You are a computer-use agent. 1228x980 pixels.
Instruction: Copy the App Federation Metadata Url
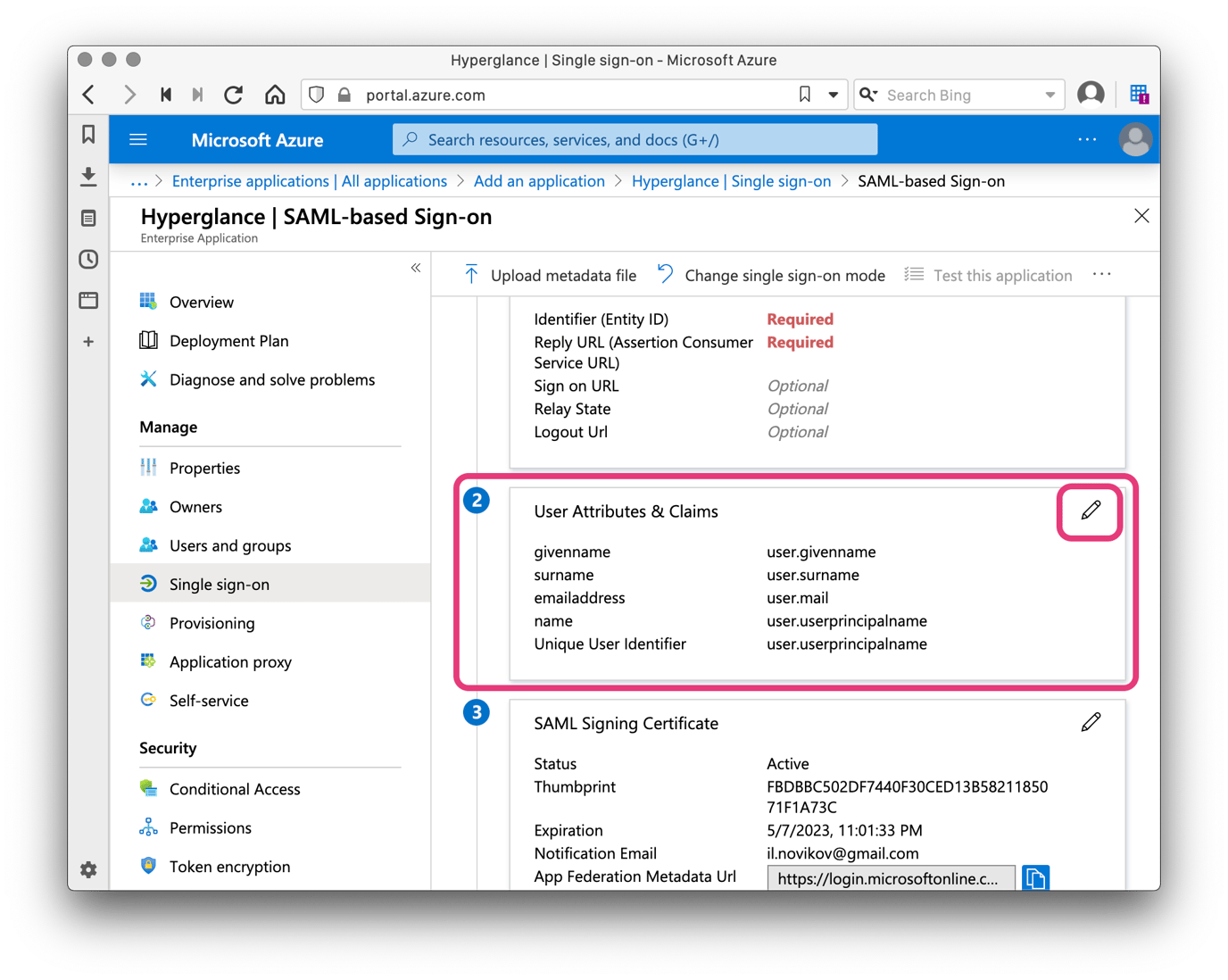pyautogui.click(x=1035, y=877)
